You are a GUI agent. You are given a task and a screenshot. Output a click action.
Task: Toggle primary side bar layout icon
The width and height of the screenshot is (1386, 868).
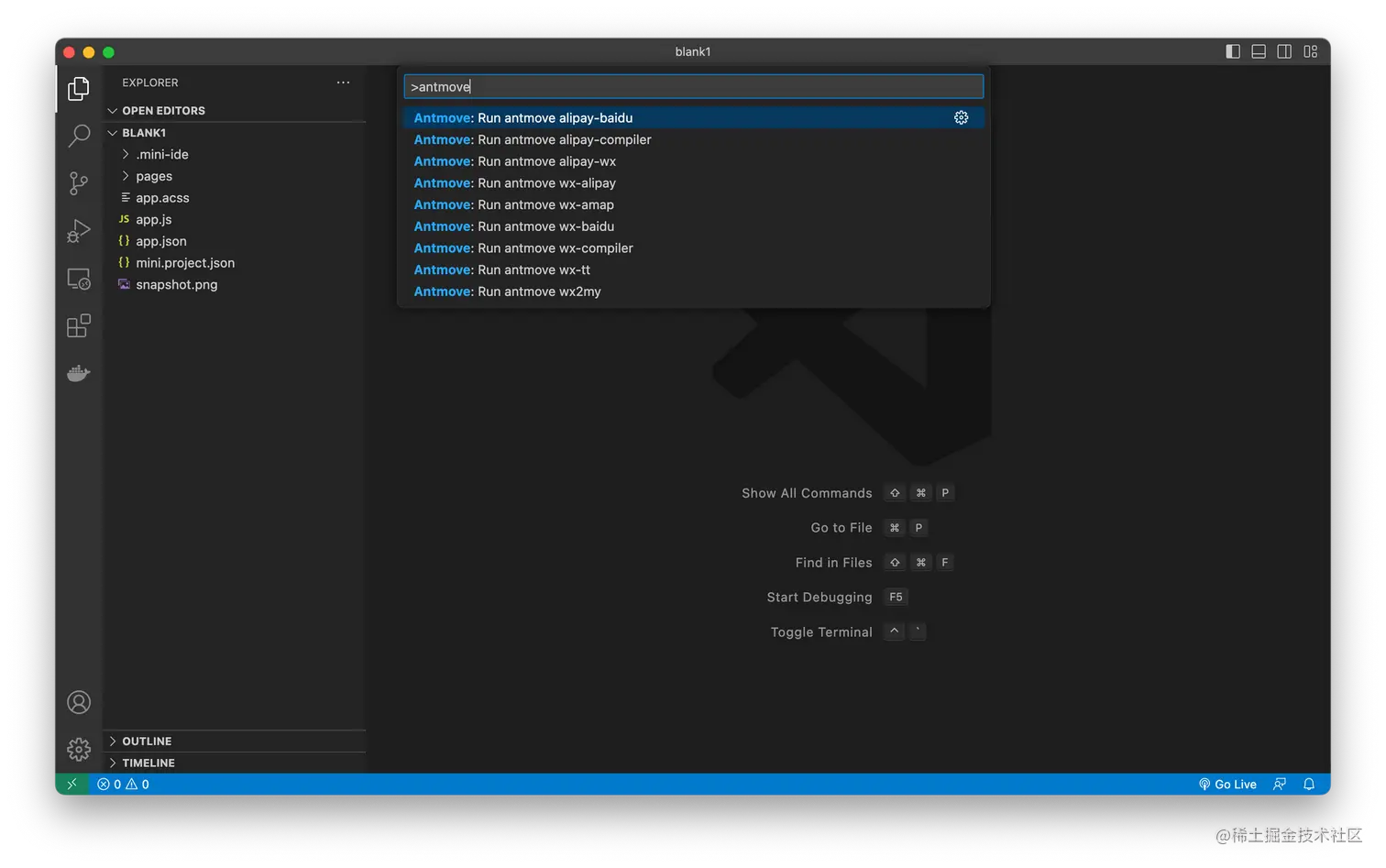(x=1233, y=51)
